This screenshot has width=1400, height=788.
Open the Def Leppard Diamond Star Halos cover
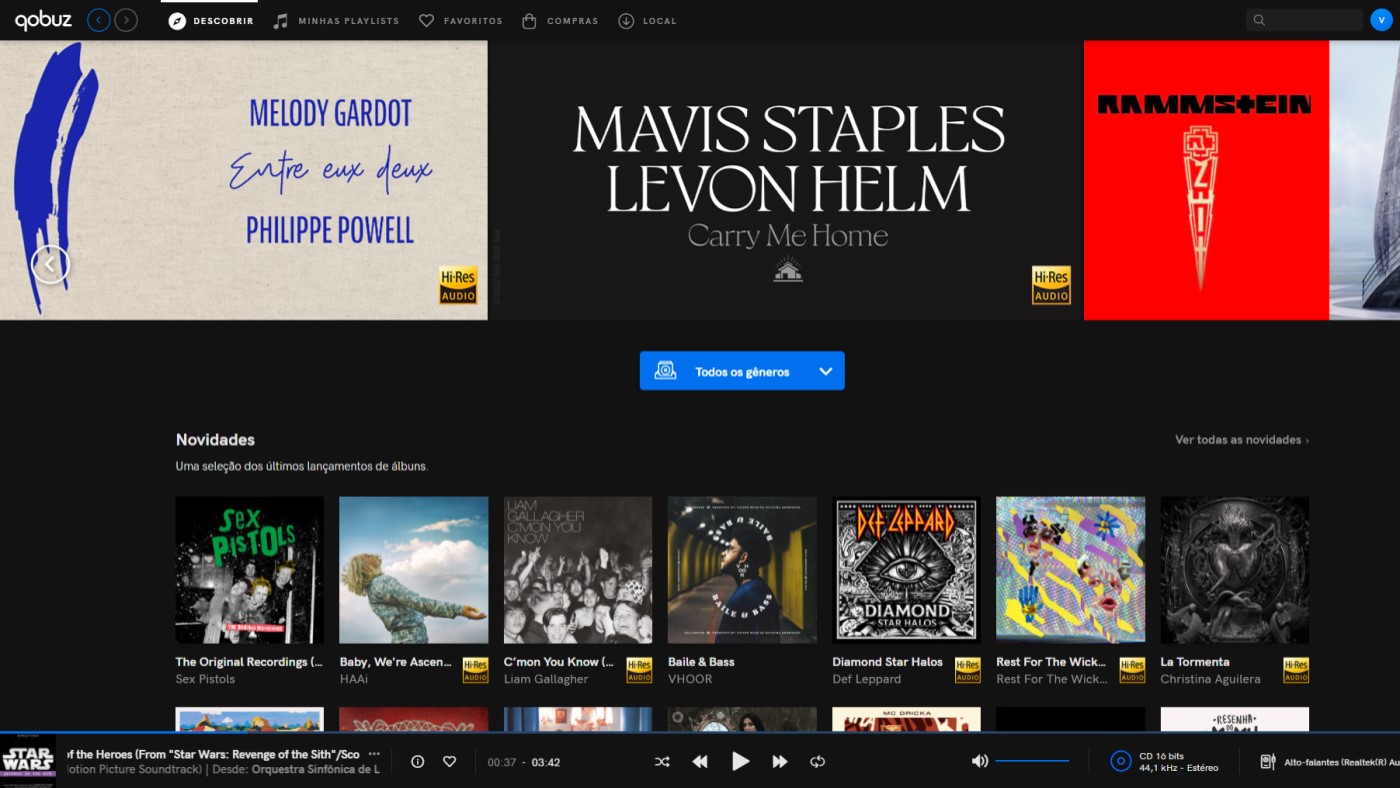[x=906, y=570]
